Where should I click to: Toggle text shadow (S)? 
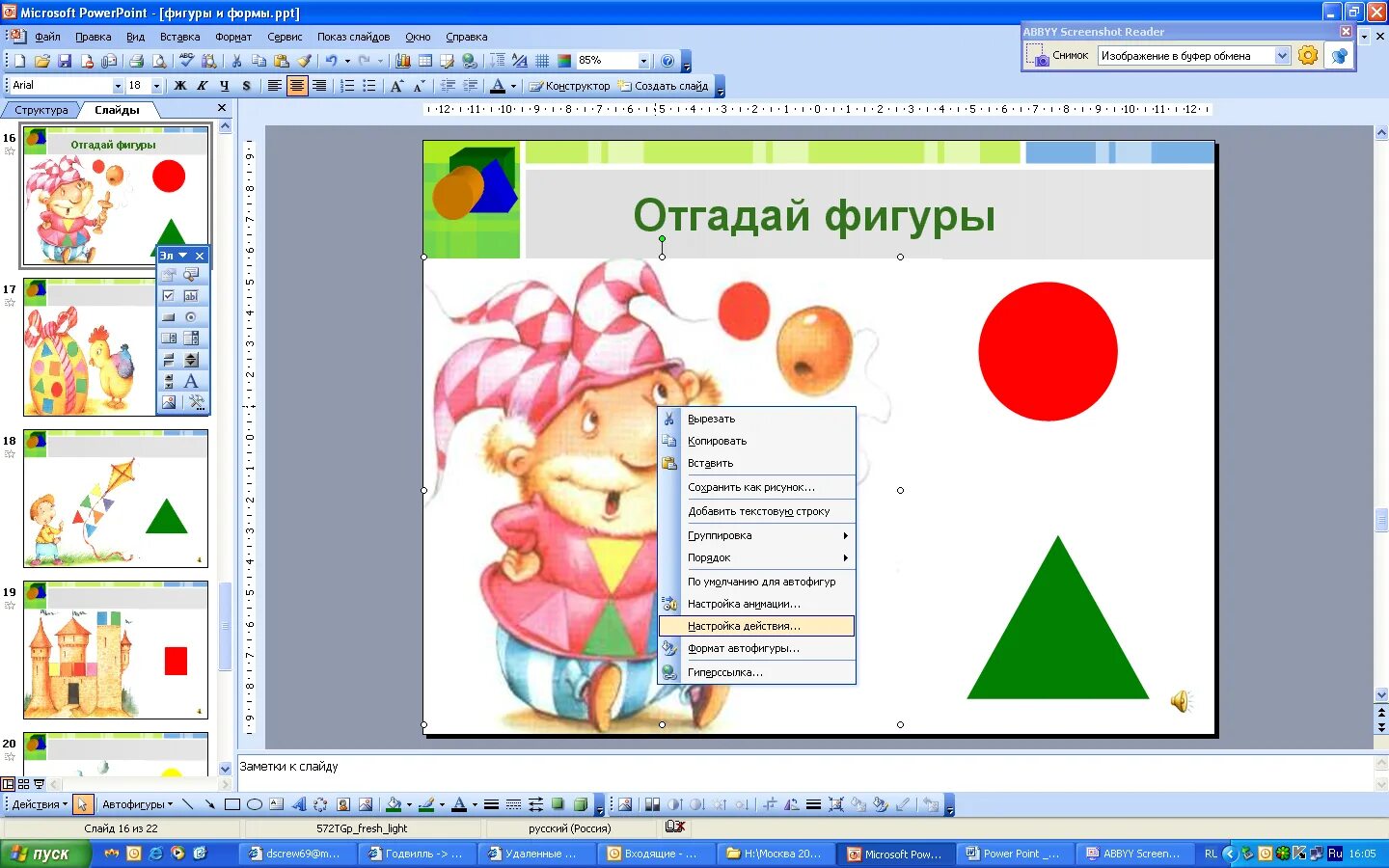[x=246, y=86]
